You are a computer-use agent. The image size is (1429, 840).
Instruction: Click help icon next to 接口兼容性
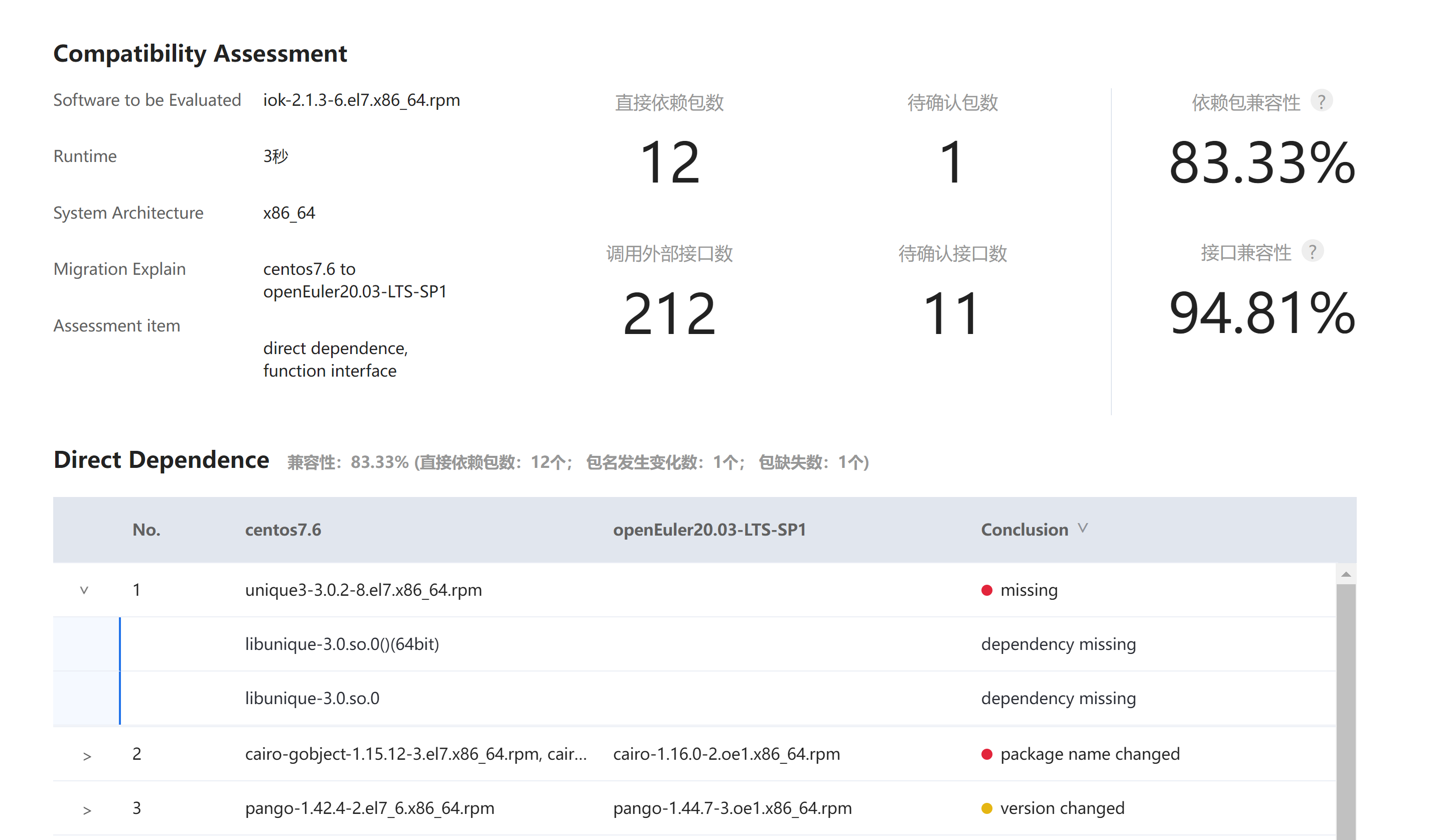point(1312,251)
